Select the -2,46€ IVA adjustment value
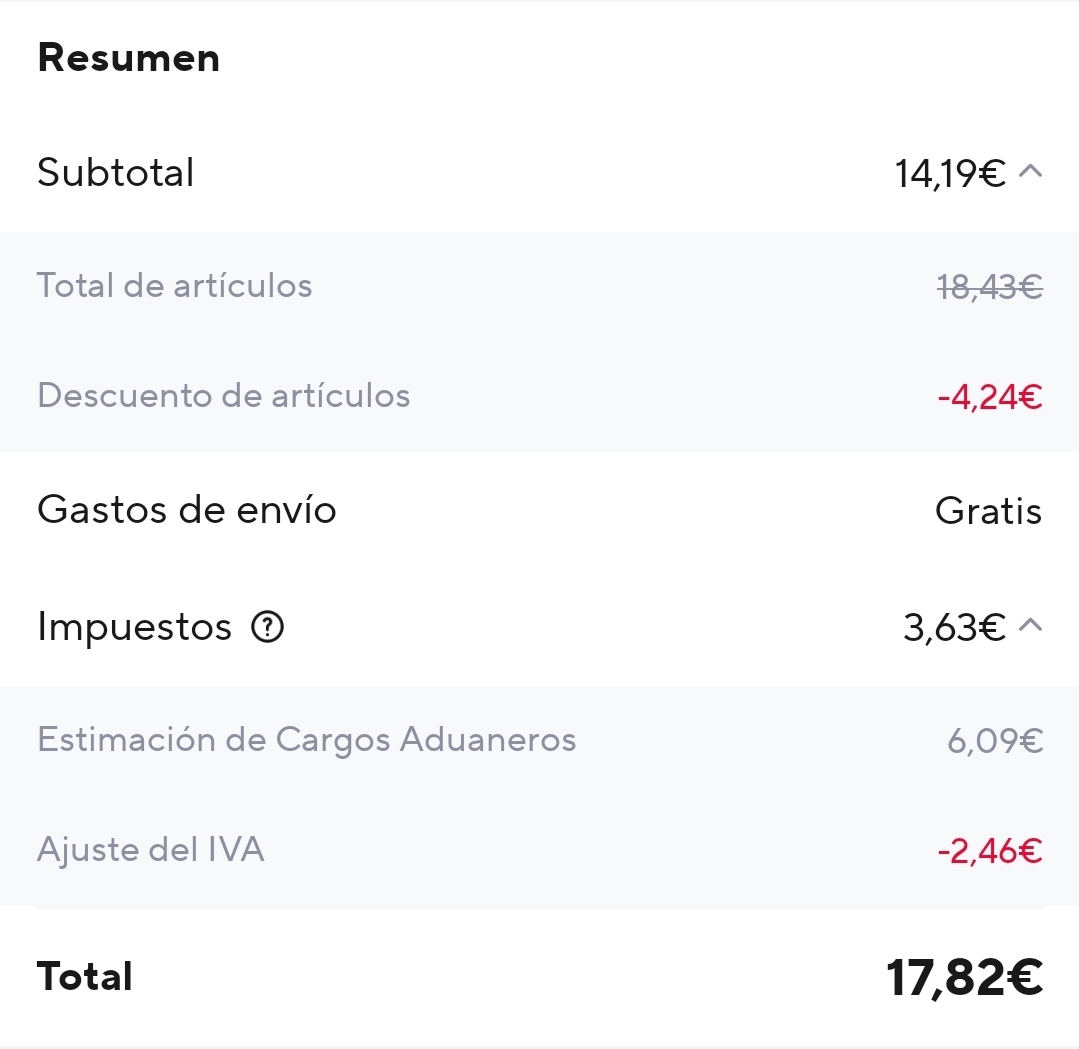This screenshot has height=1049, width=1079. [x=990, y=851]
